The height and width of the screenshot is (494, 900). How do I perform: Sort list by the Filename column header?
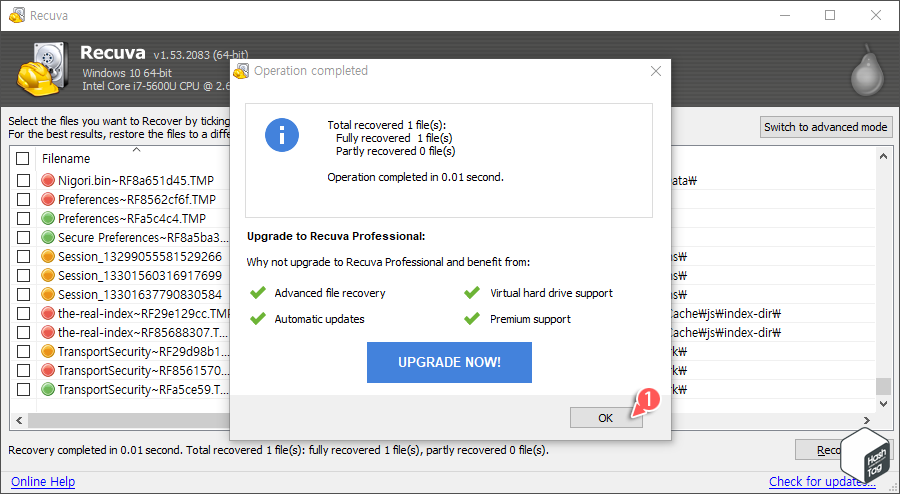66,159
